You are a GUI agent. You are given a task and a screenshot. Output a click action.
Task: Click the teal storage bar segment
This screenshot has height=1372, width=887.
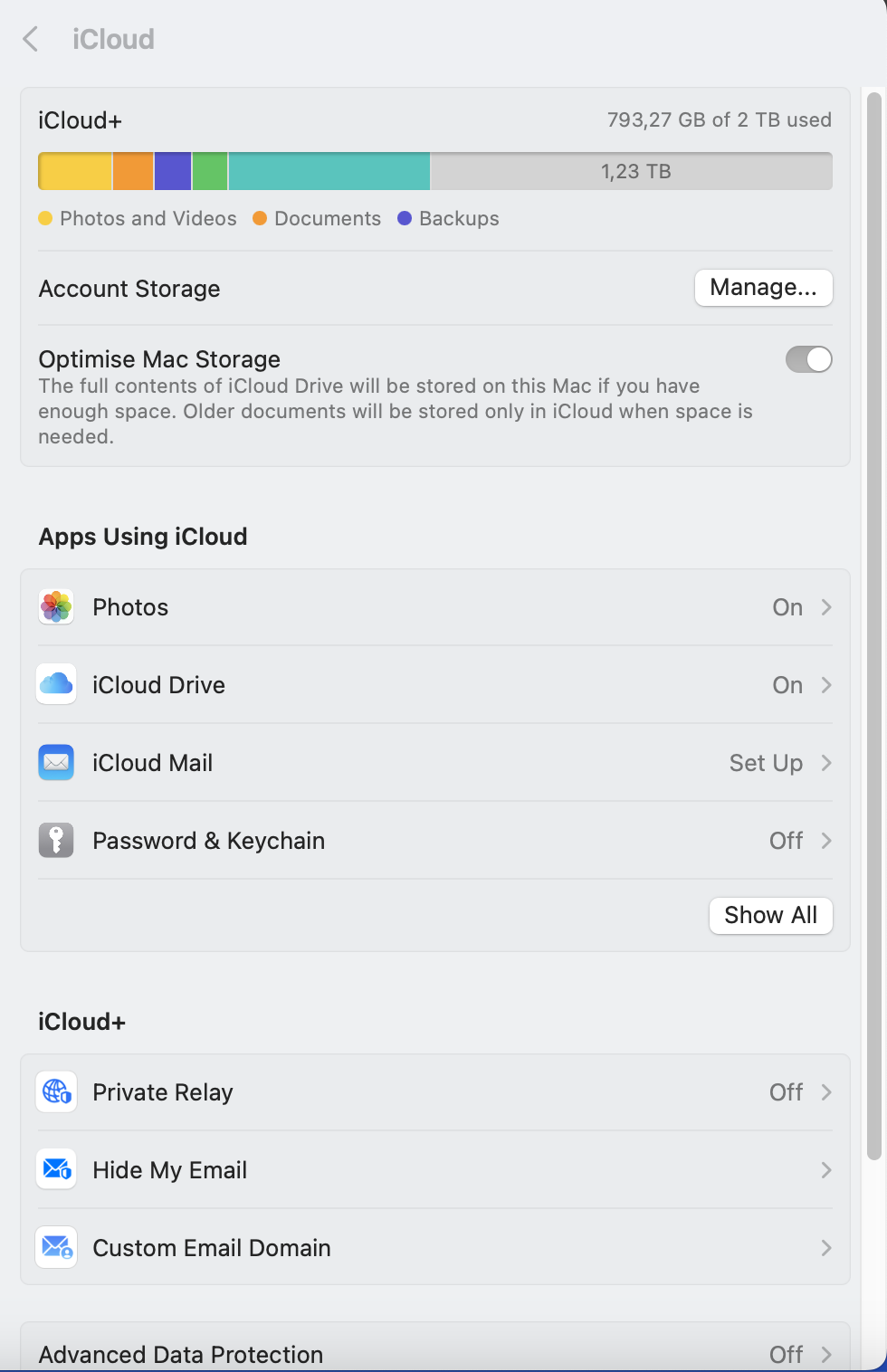click(329, 171)
